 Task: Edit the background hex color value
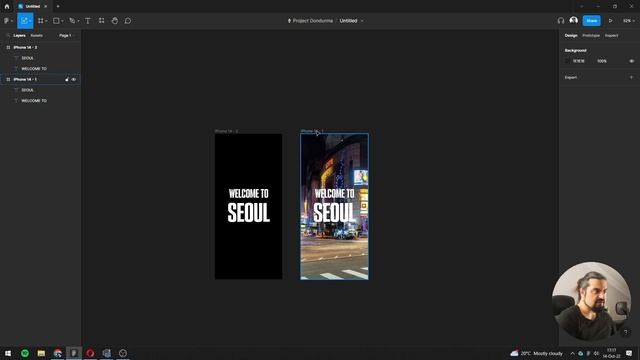(579, 61)
